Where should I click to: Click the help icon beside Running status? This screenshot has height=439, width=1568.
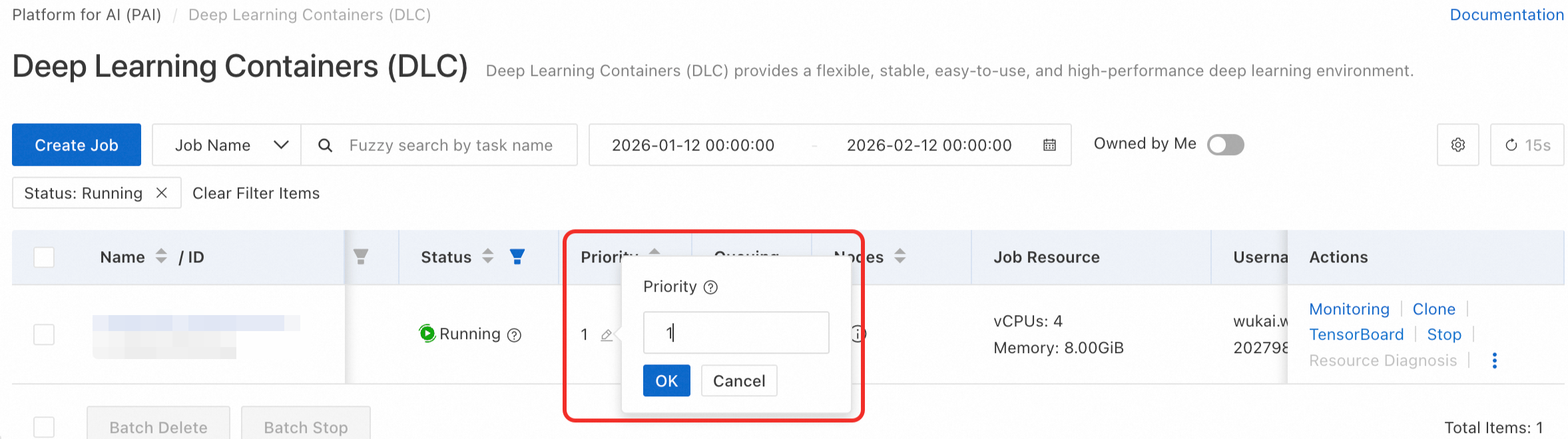(514, 334)
